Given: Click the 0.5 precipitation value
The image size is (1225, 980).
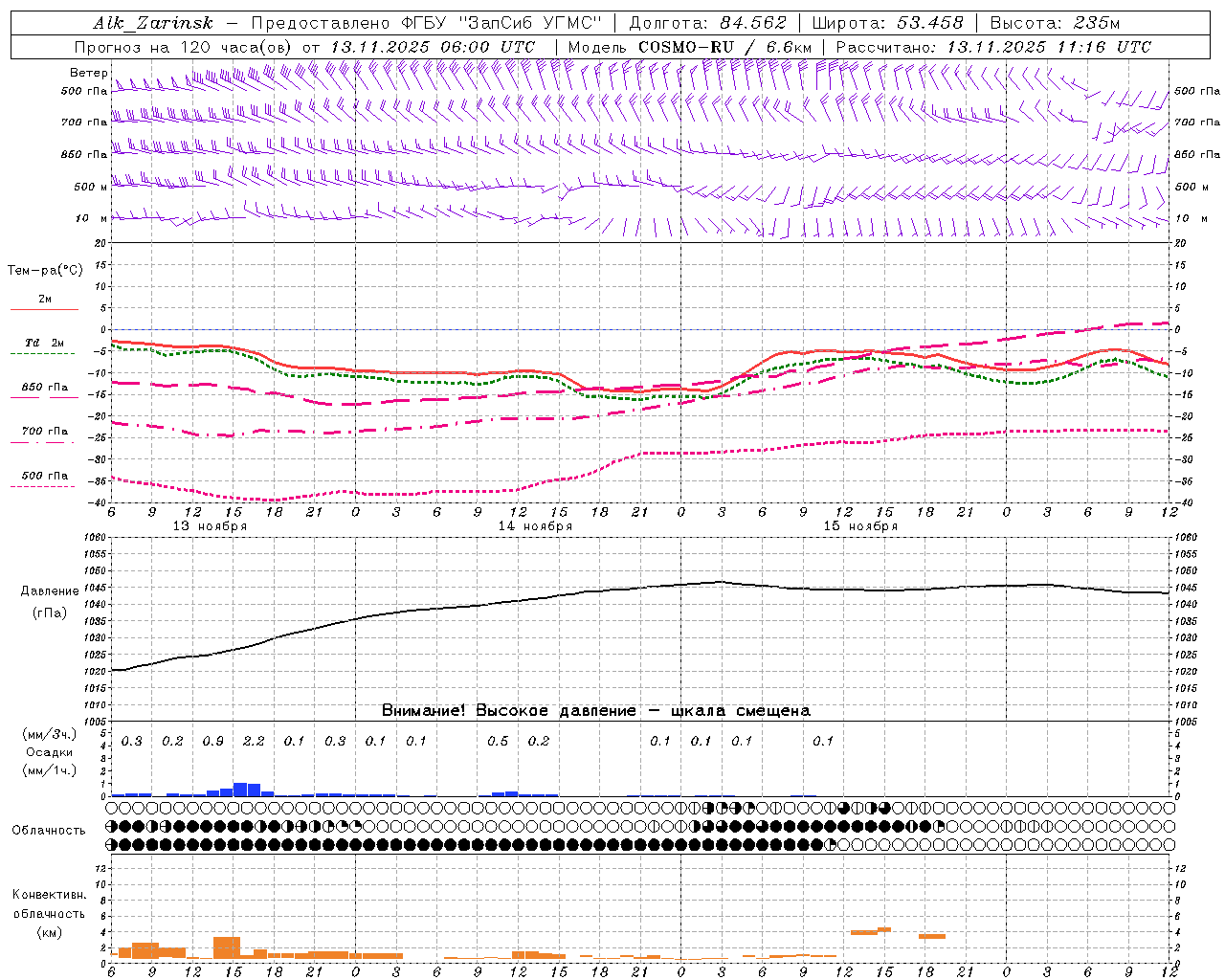Looking at the screenshot, I should click(498, 742).
